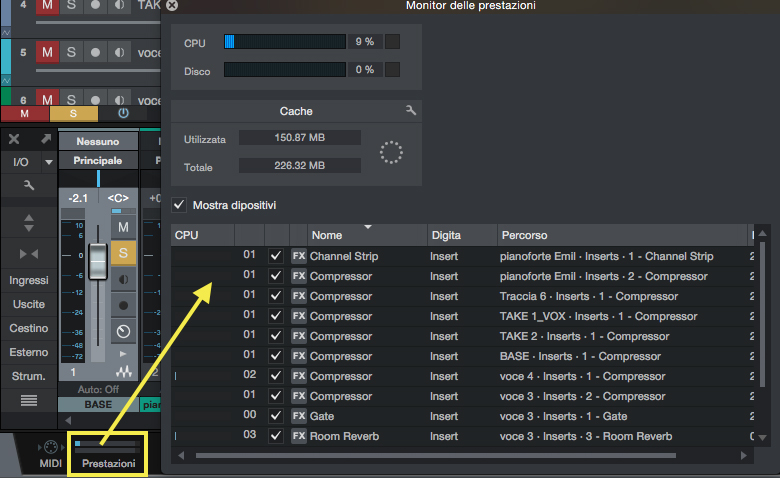The height and width of the screenshot is (478, 780).
Task: Click the FX icon for Room Reverb
Action: click(x=298, y=436)
